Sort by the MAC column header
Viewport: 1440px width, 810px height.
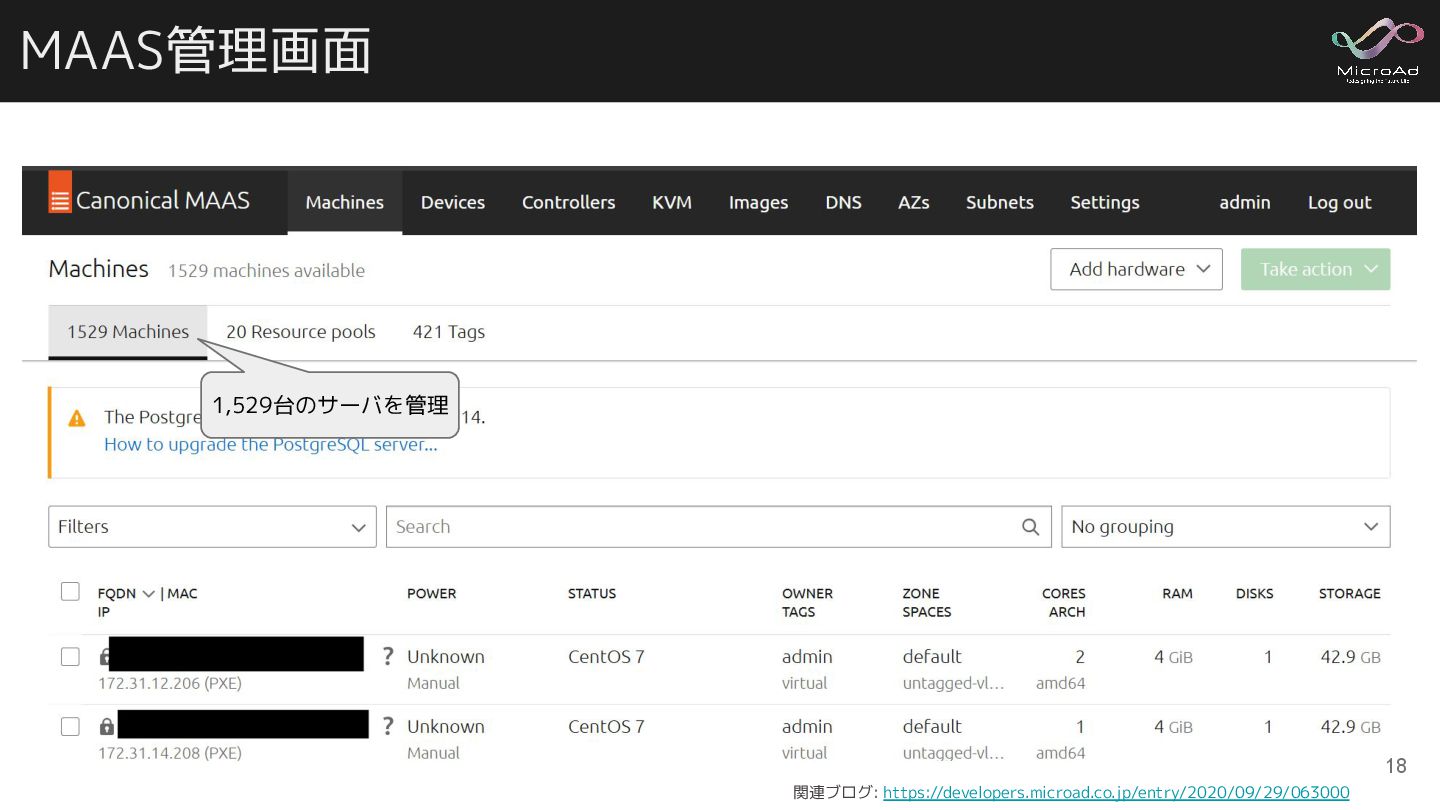182,593
